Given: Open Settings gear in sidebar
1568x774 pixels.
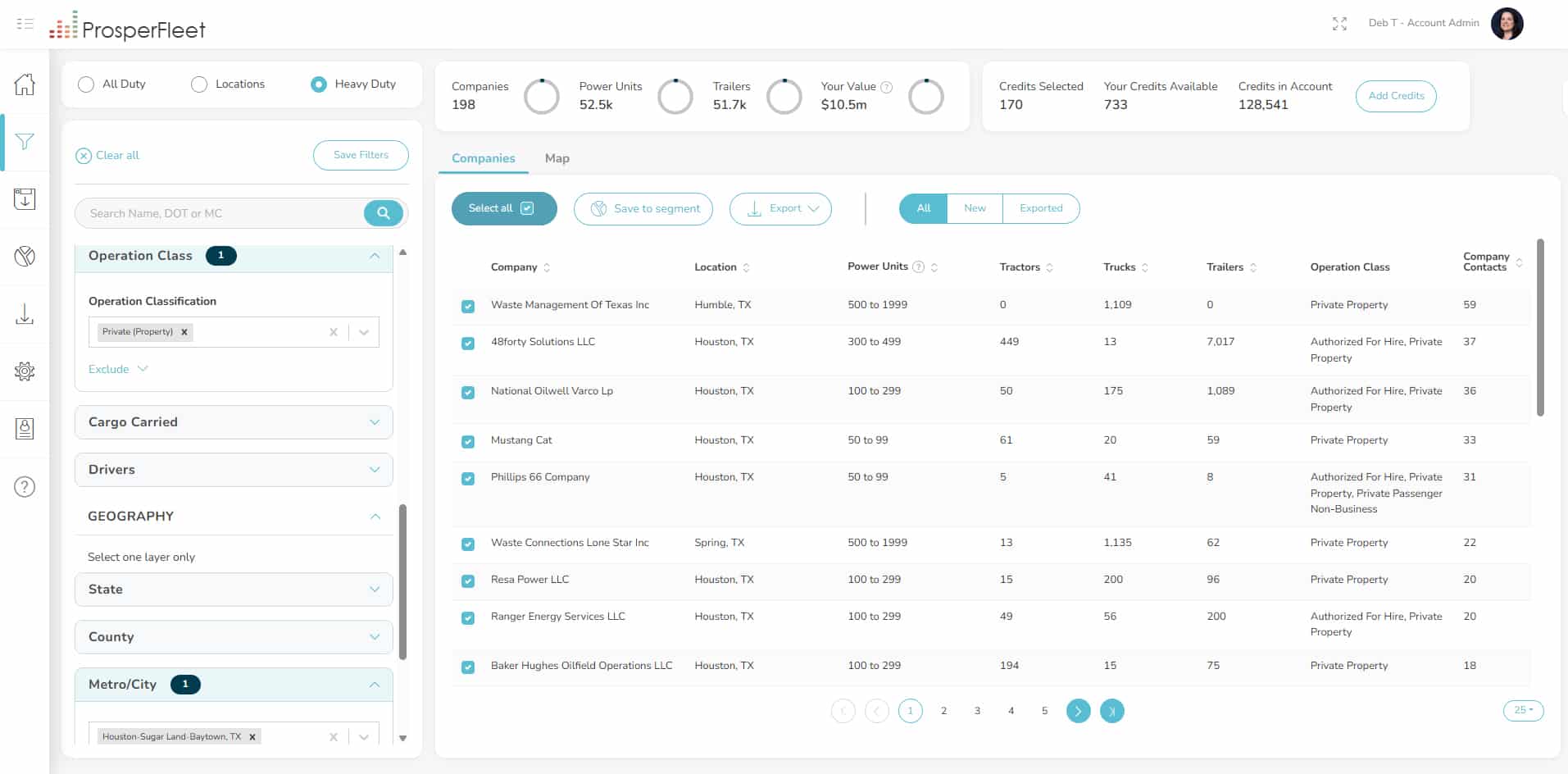Looking at the screenshot, I should click(x=25, y=371).
